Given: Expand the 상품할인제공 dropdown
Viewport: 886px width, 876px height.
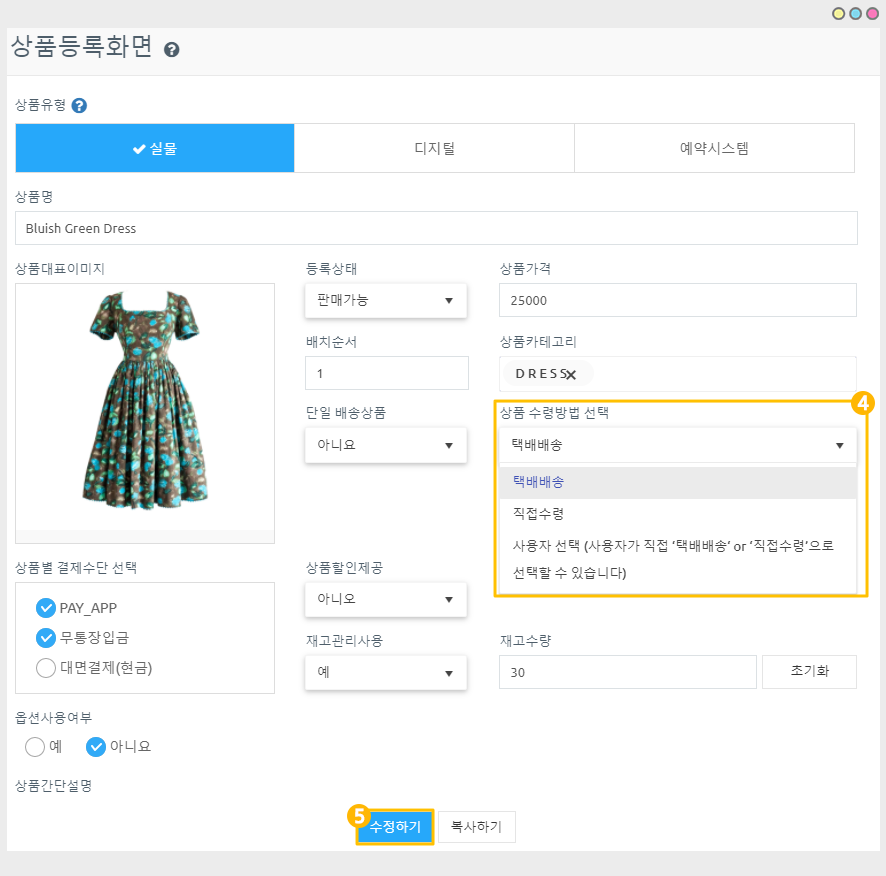Looking at the screenshot, I should tap(385, 600).
